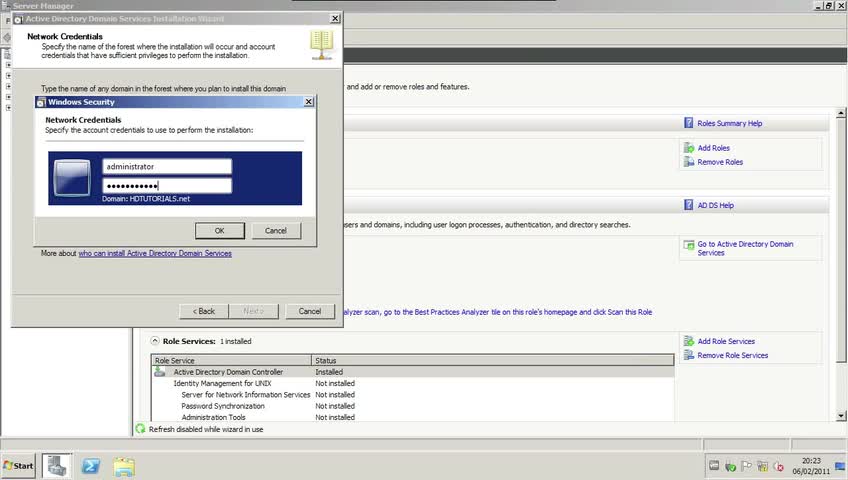Viewport: 848px width, 480px height.
Task: Select the Administration Tools row
Action: pyautogui.click(x=413, y=417)
